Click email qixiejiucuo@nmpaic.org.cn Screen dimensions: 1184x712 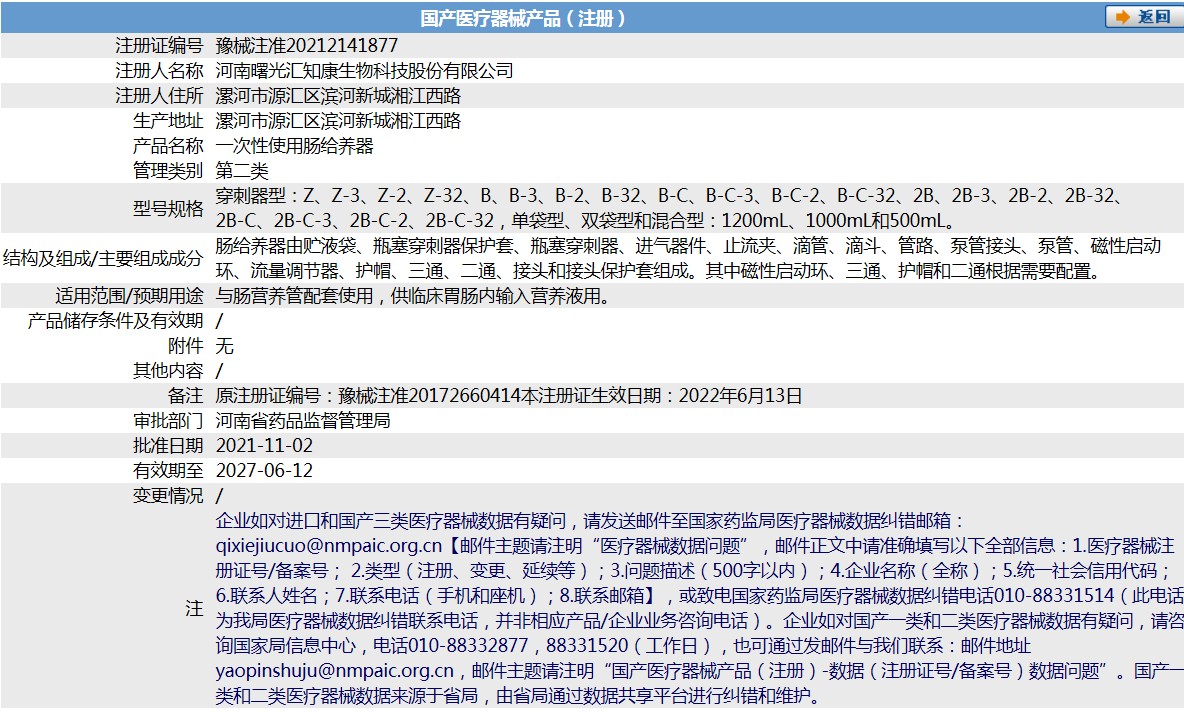tap(328, 545)
